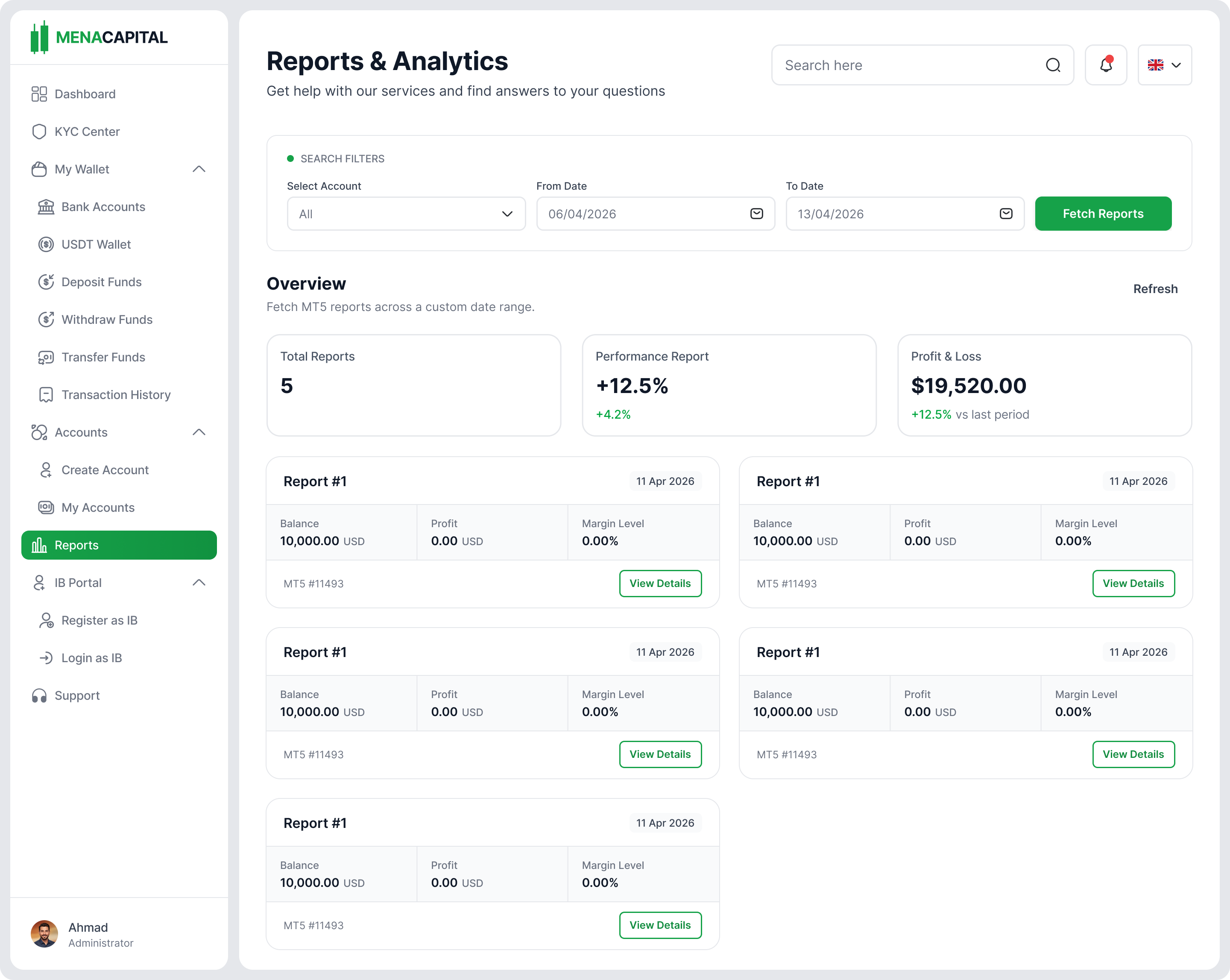
Task: Click the Create Account person icon
Action: [x=46, y=470]
